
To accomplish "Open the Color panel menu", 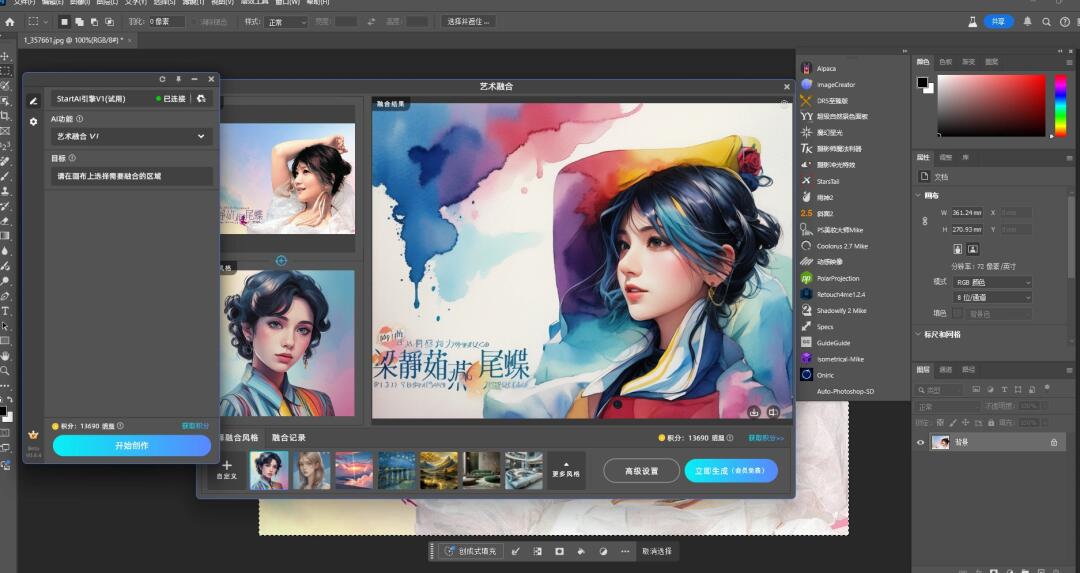I will pyautogui.click(x=1070, y=62).
